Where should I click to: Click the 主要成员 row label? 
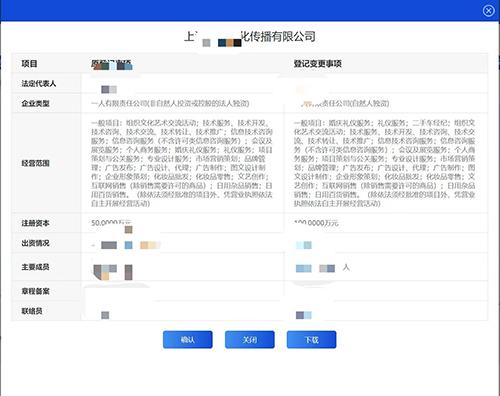[36, 267]
